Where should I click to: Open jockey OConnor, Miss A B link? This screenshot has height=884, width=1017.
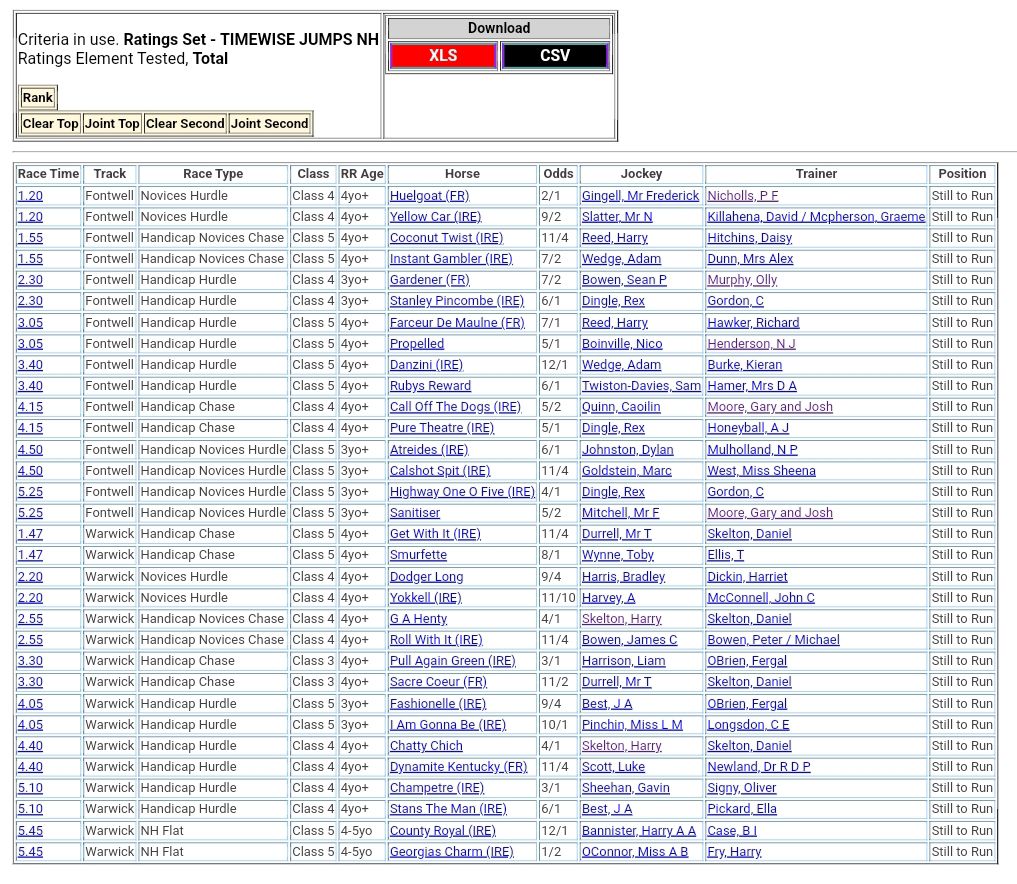[x=635, y=852]
